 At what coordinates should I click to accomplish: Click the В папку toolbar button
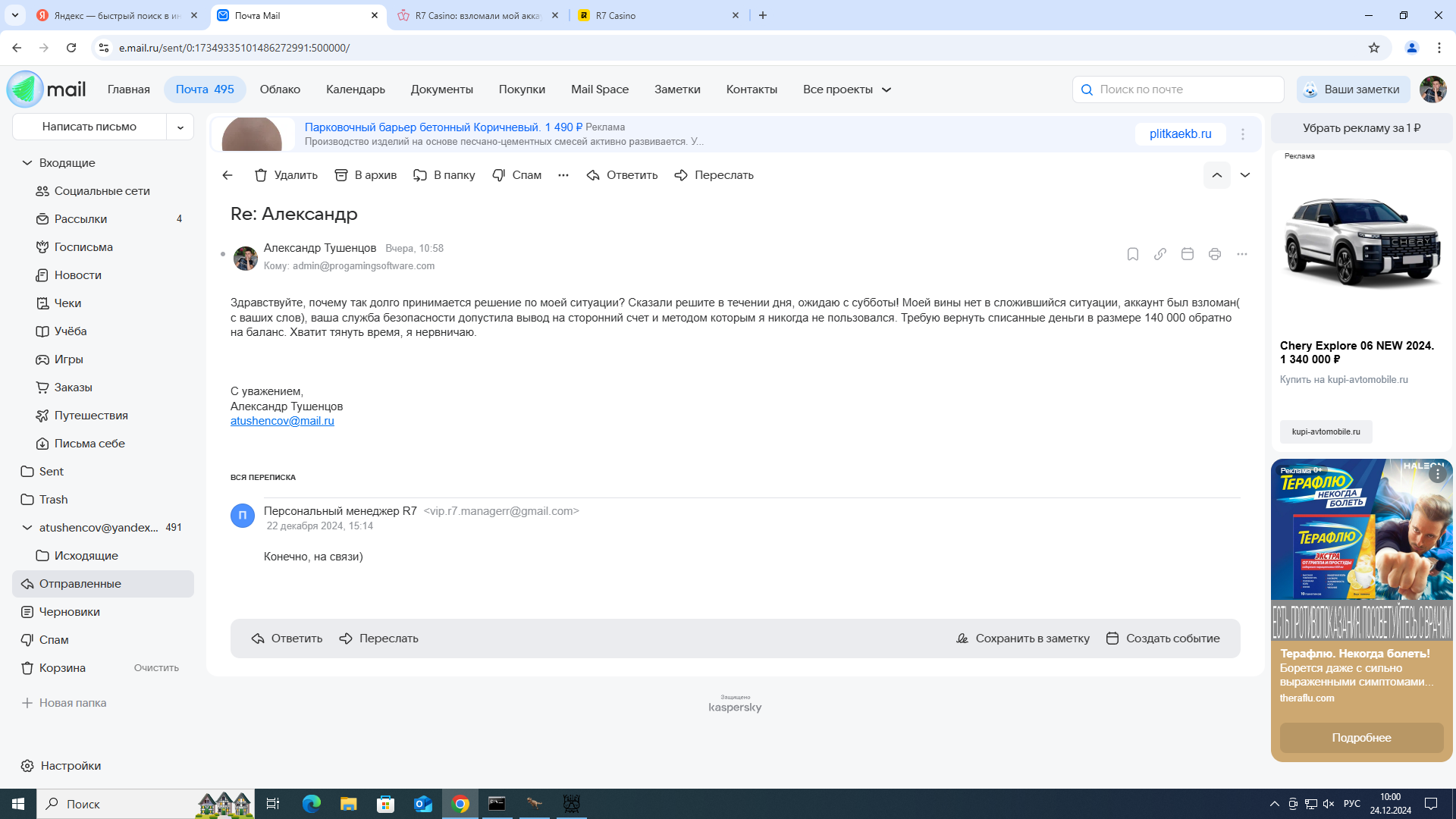pos(444,175)
